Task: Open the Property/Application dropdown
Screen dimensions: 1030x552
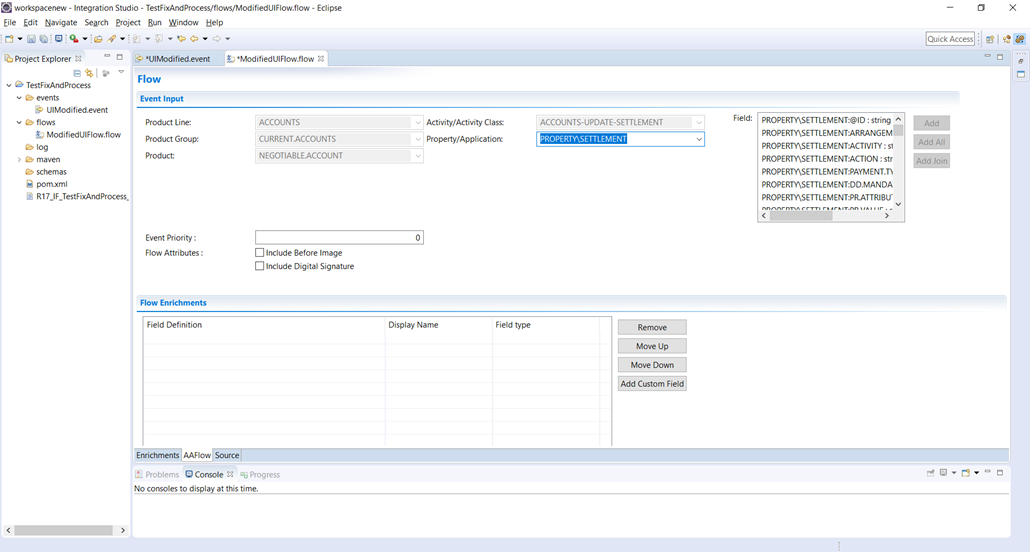Action: pyautogui.click(x=698, y=139)
